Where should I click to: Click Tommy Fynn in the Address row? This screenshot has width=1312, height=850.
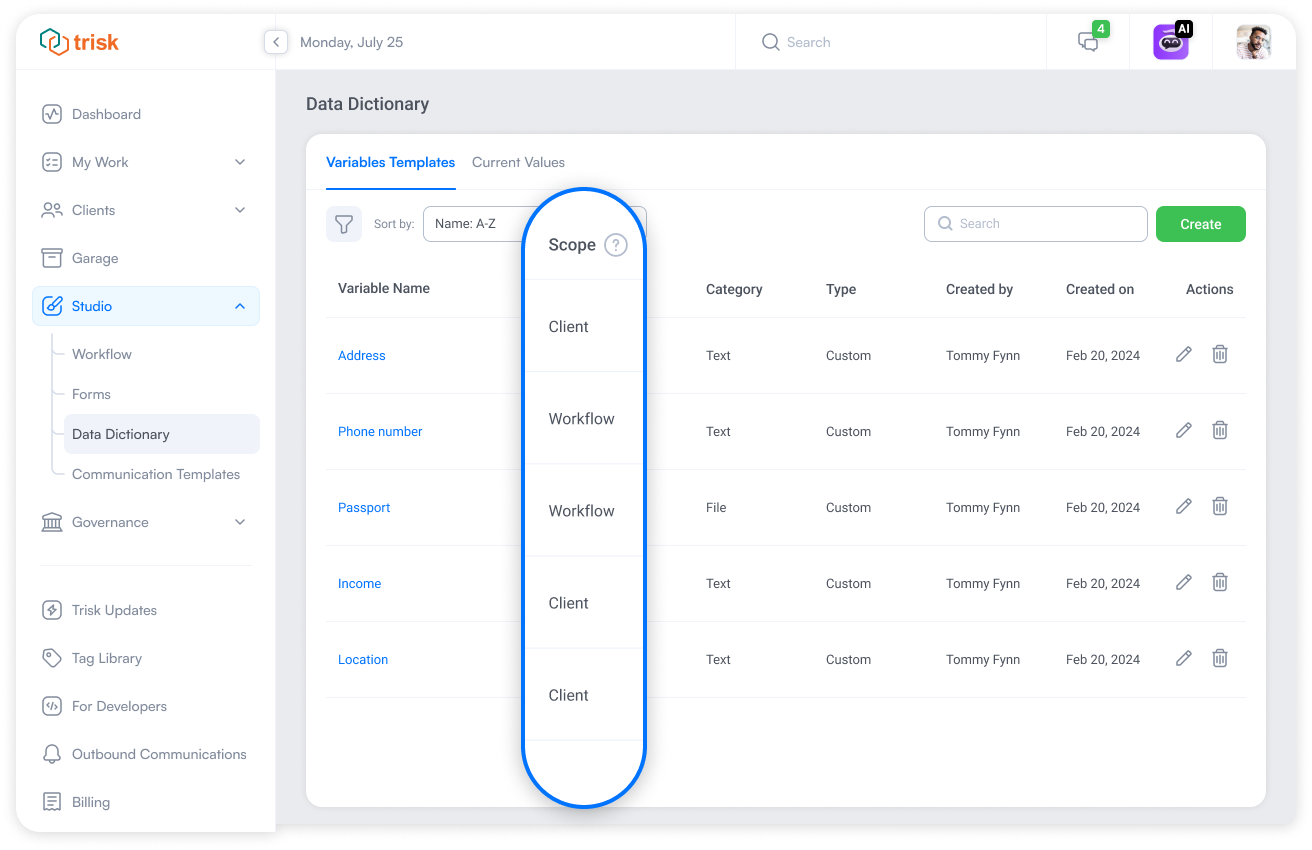[983, 355]
